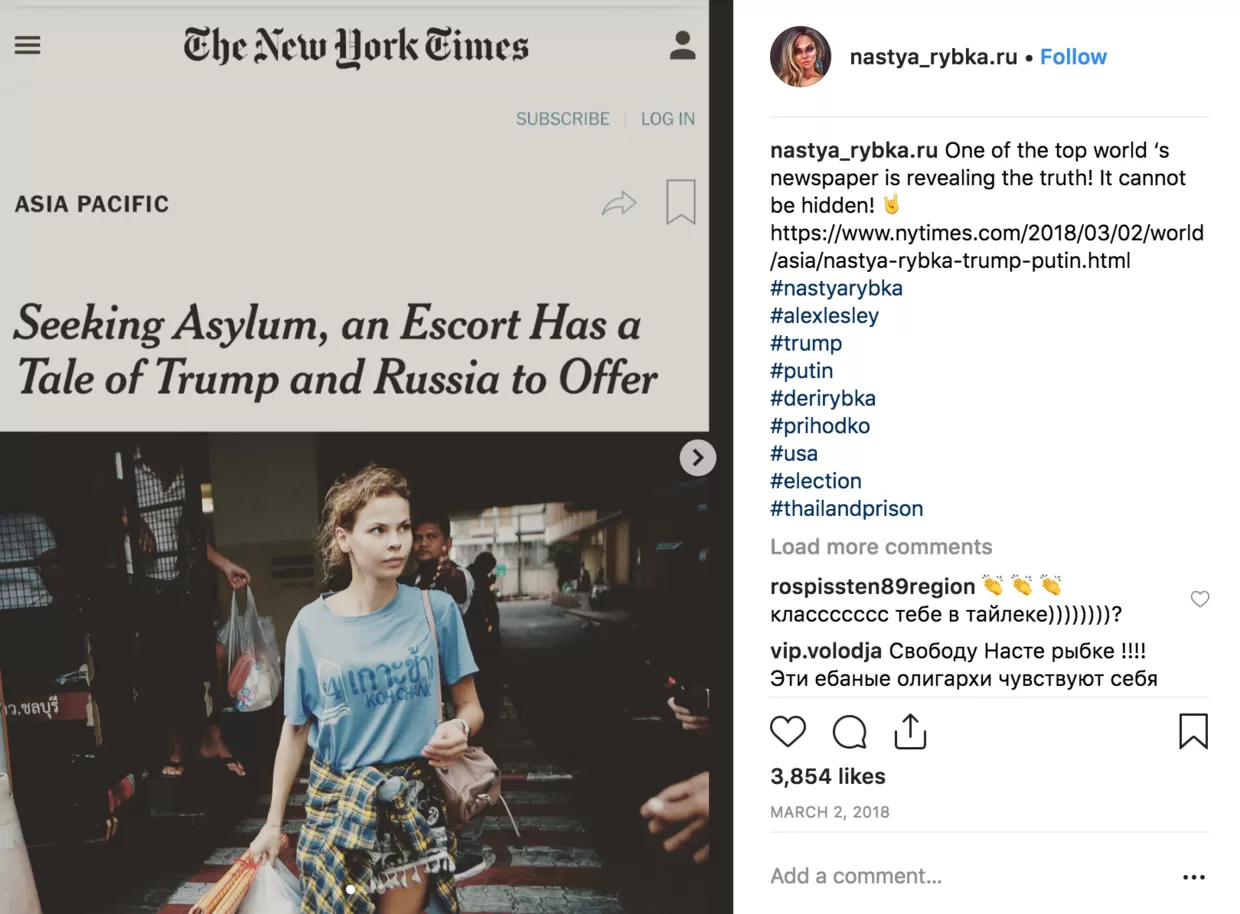Load more comments
The image size is (1240, 914).
(881, 547)
